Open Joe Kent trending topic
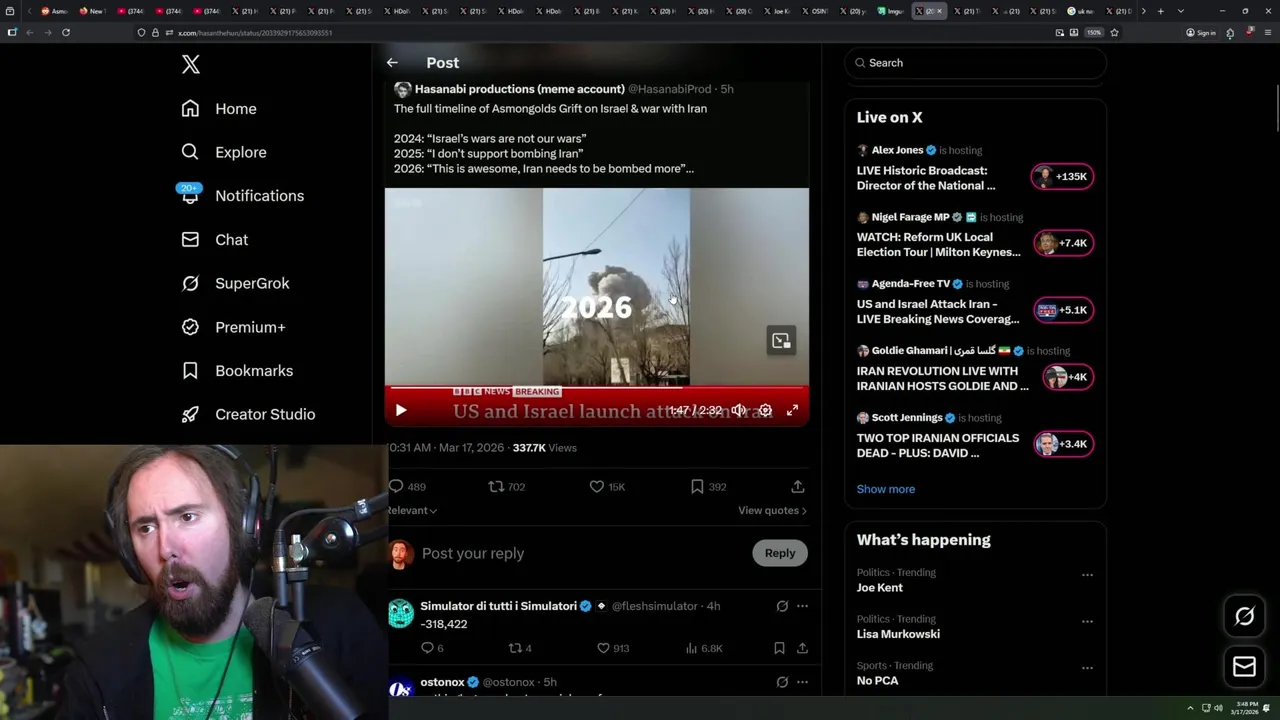This screenshot has height=720, width=1280. tap(880, 588)
